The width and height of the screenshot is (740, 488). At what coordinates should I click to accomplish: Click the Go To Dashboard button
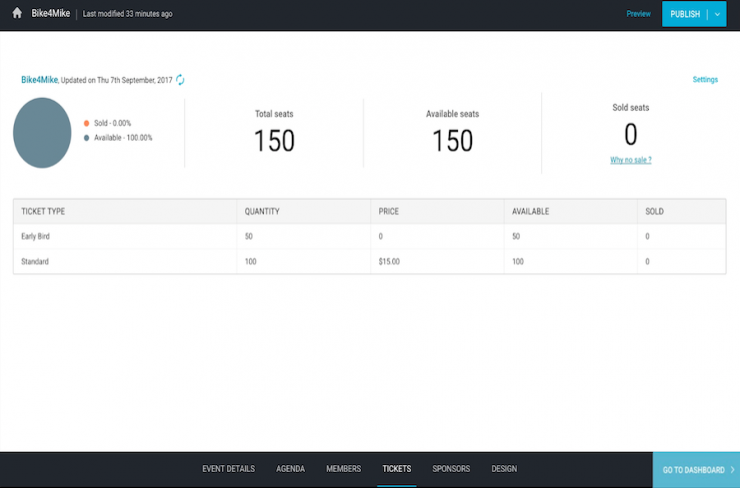(696, 470)
